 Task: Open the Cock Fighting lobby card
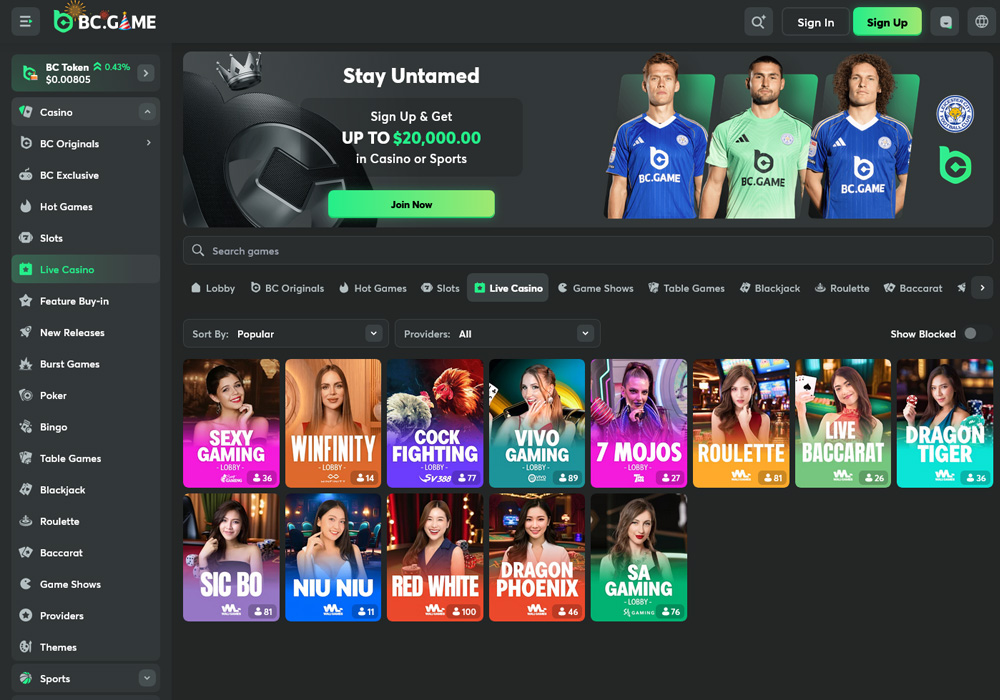pos(435,423)
